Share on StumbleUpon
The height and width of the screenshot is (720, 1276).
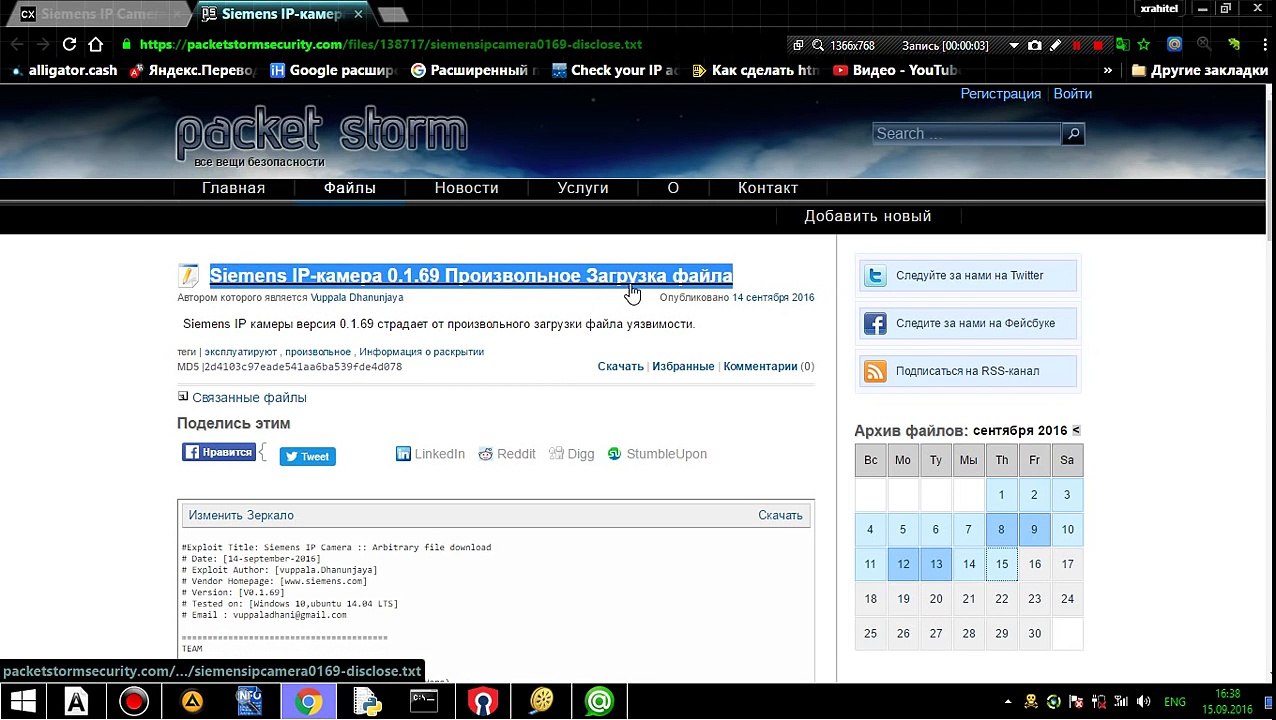pos(657,454)
